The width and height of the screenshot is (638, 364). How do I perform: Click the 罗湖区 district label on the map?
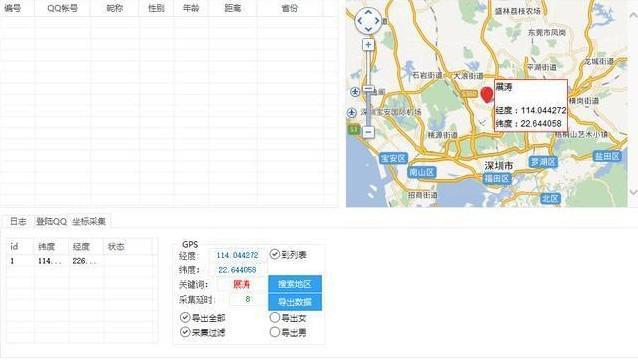[543, 162]
